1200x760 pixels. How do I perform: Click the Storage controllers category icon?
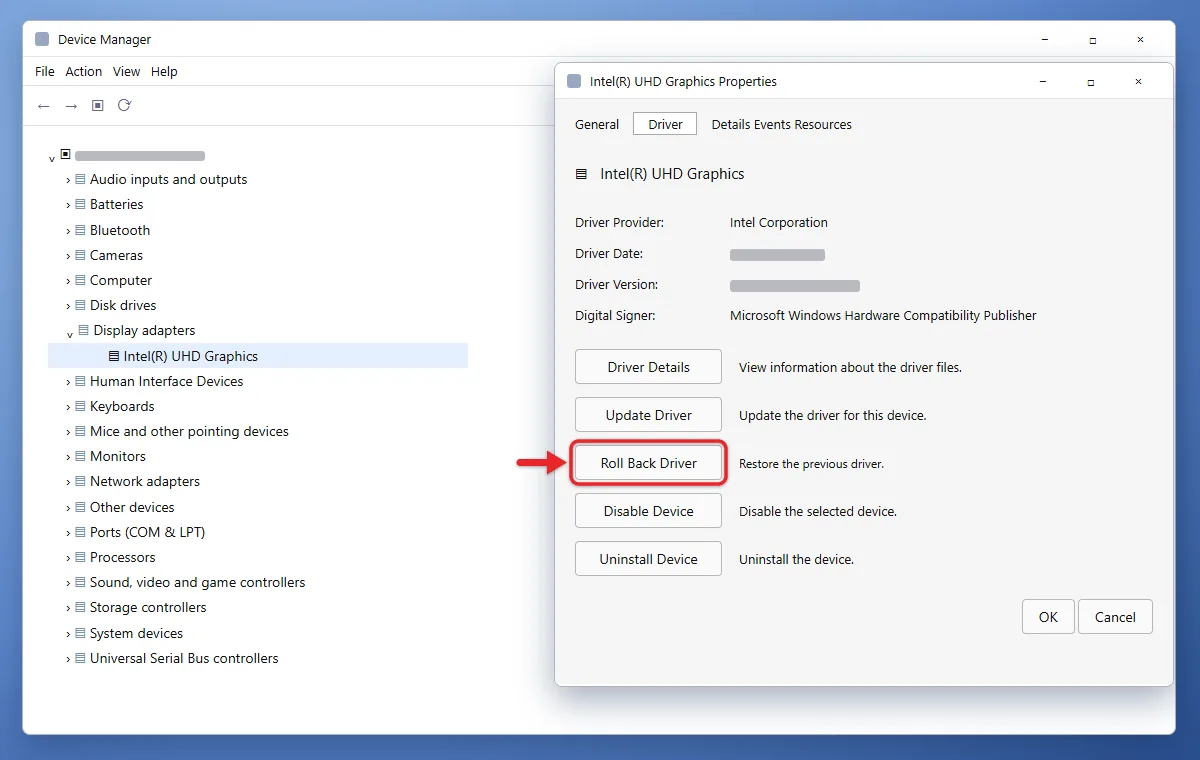coord(80,608)
